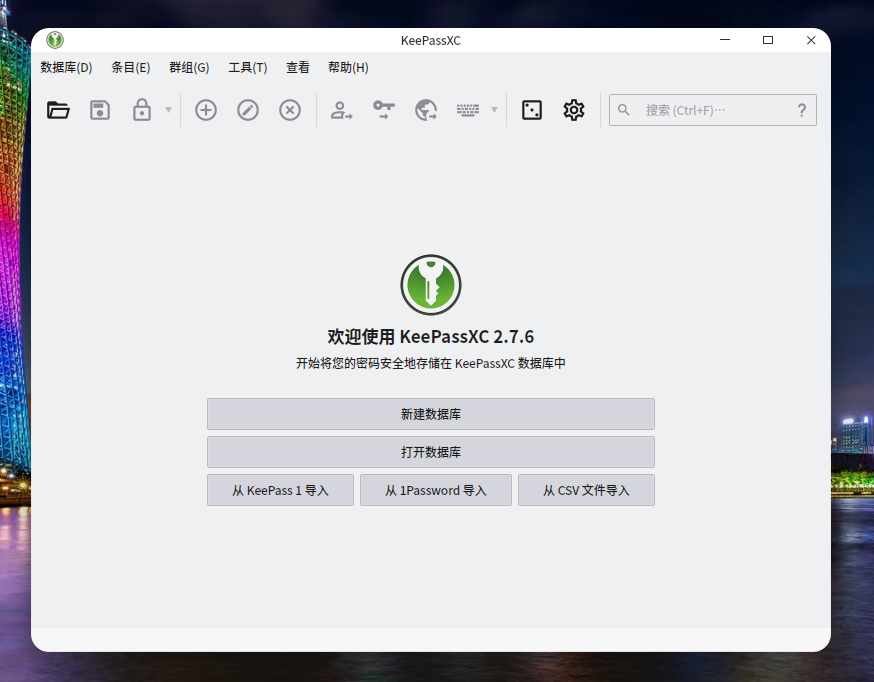Open entry URL with the globe icon
Image resolution: width=874 pixels, height=682 pixels.
click(x=425, y=110)
